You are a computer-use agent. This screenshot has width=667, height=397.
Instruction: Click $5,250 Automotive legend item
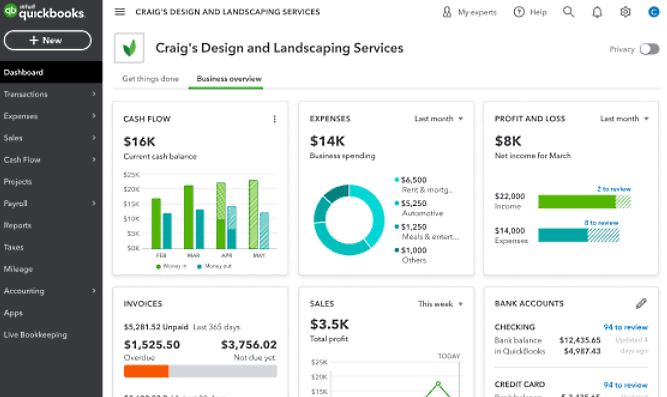click(x=419, y=208)
